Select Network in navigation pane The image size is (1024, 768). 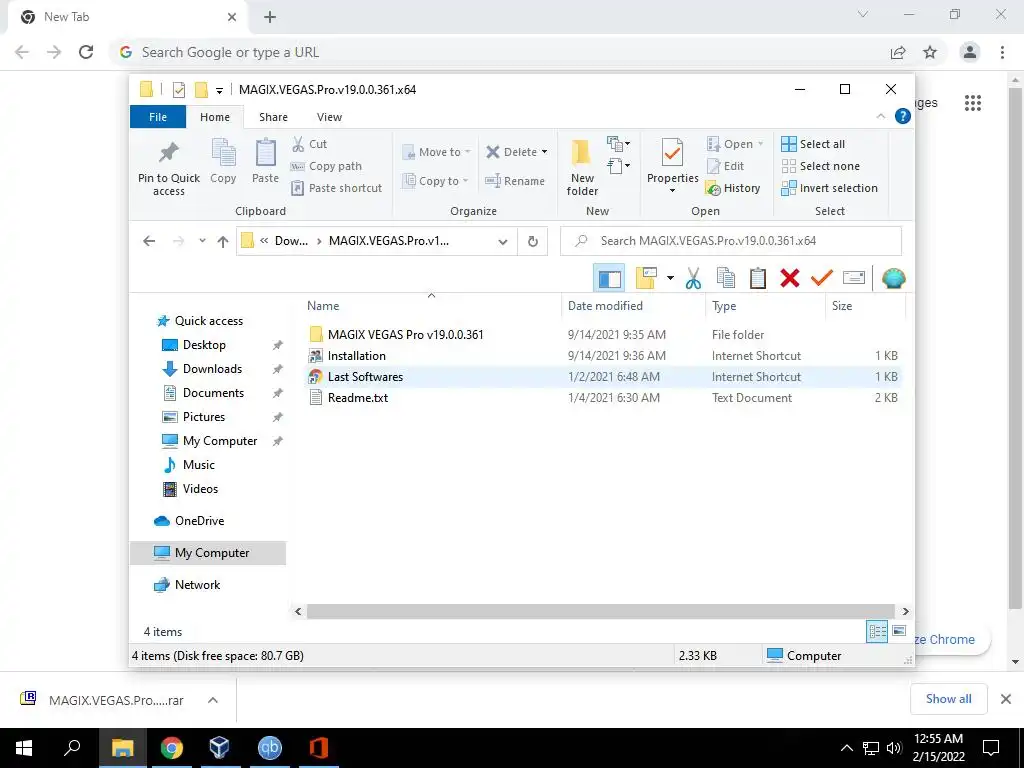(197, 584)
